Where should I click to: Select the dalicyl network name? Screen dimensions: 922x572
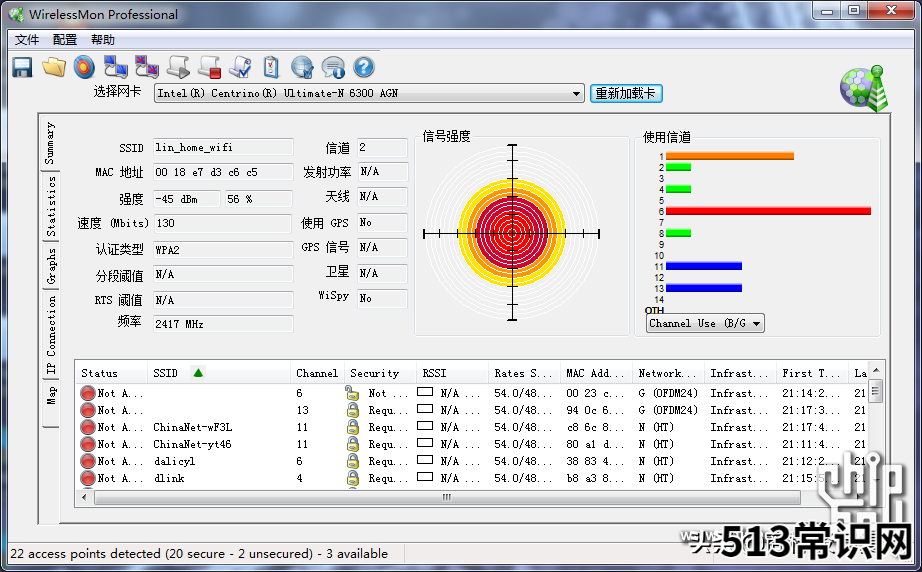click(175, 461)
